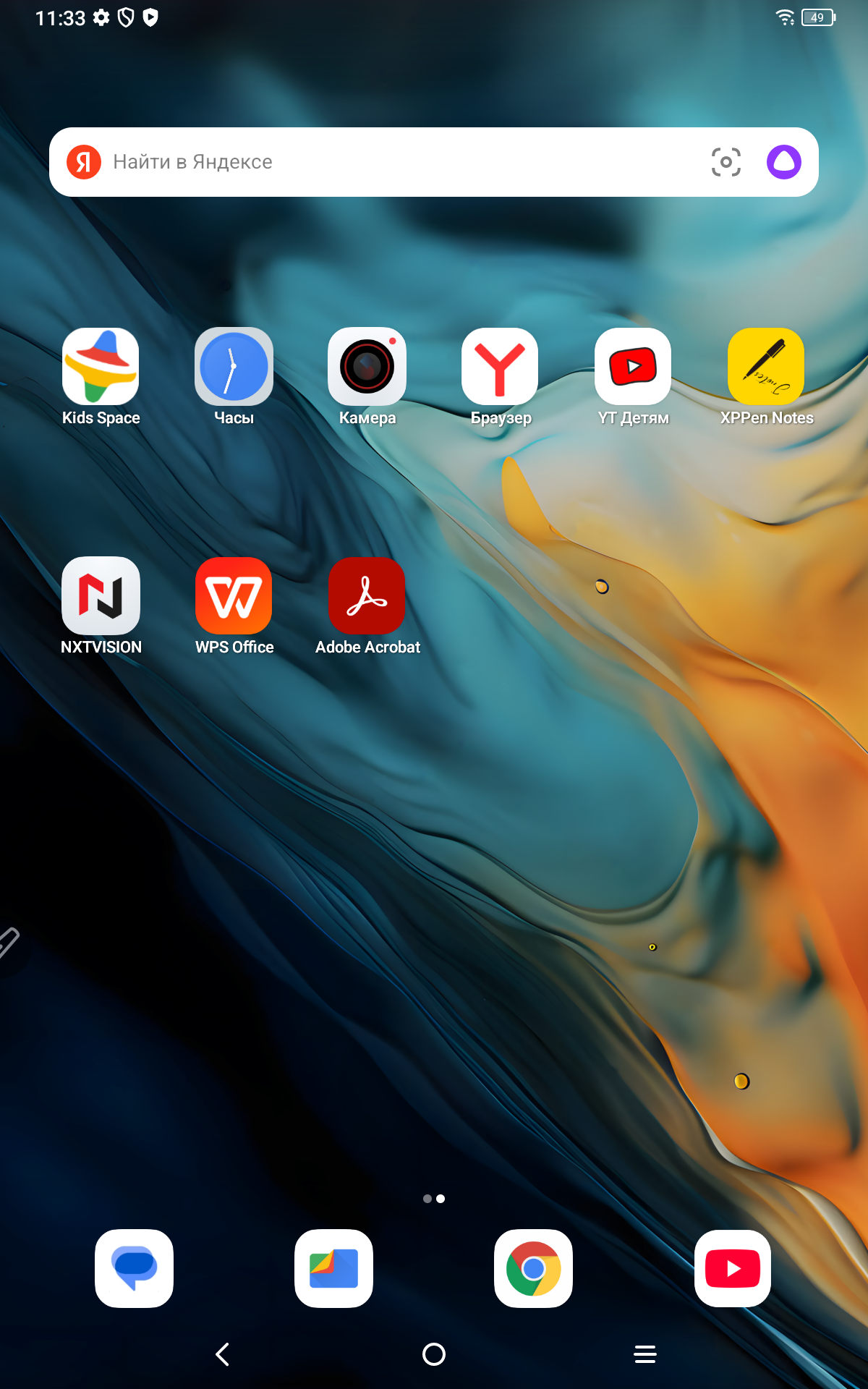868x1389 pixels.
Task: Open Yandex camera search scanner
Action: (x=726, y=161)
